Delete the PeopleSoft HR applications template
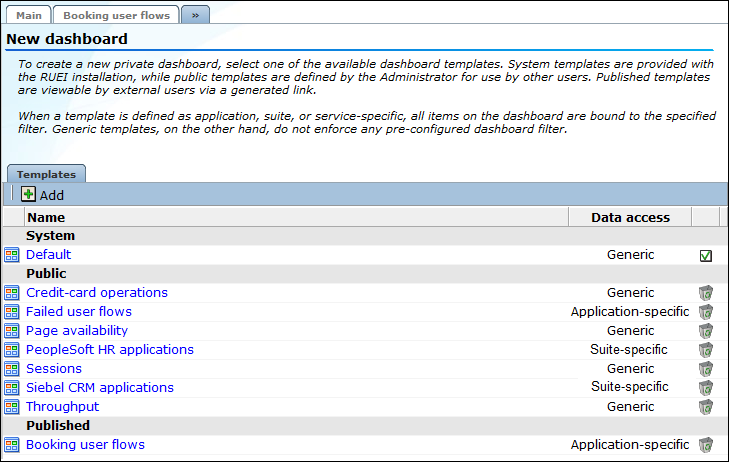Image resolution: width=729 pixels, height=462 pixels. pyautogui.click(x=706, y=350)
